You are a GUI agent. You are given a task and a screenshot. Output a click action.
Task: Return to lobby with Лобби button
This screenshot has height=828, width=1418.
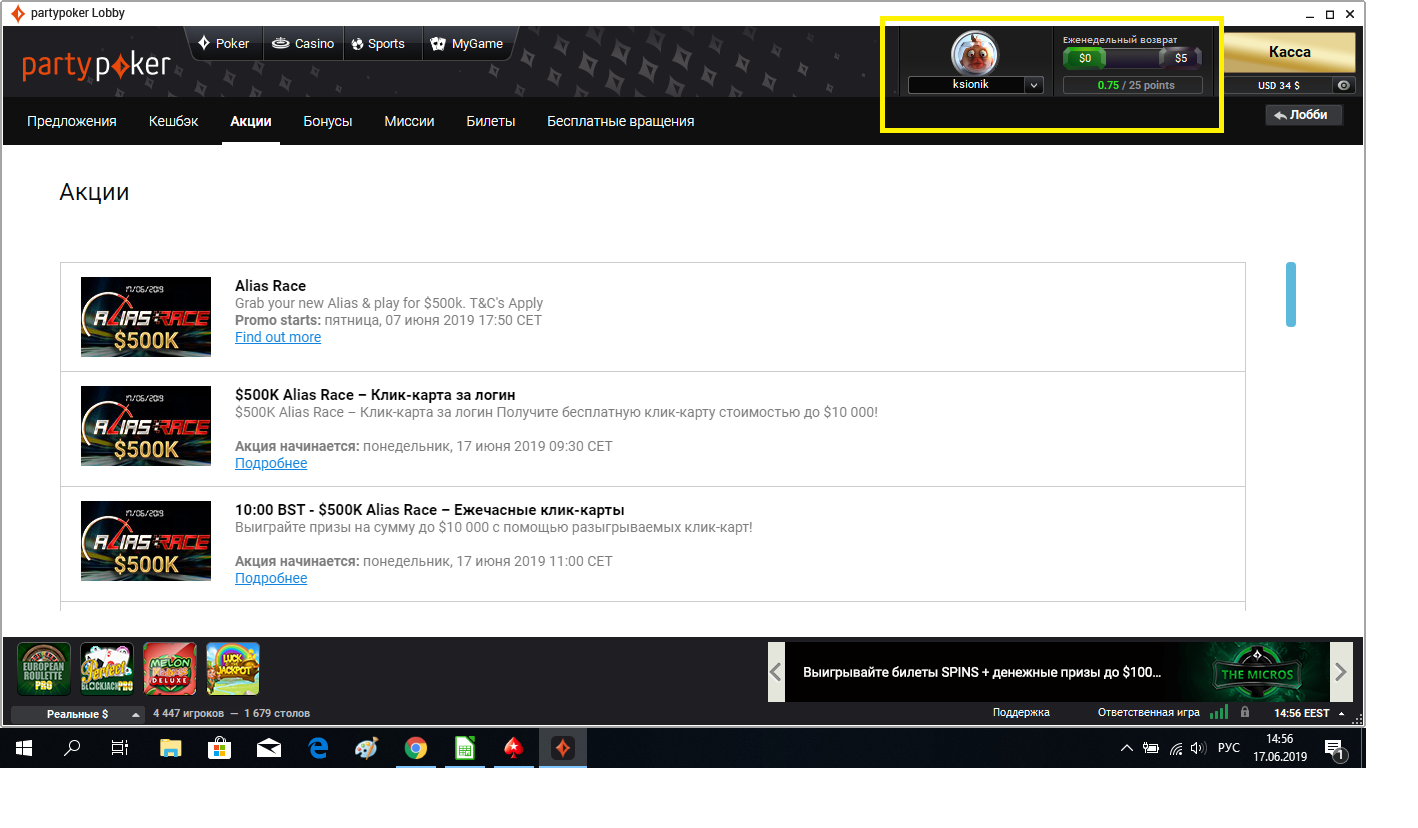[1304, 115]
